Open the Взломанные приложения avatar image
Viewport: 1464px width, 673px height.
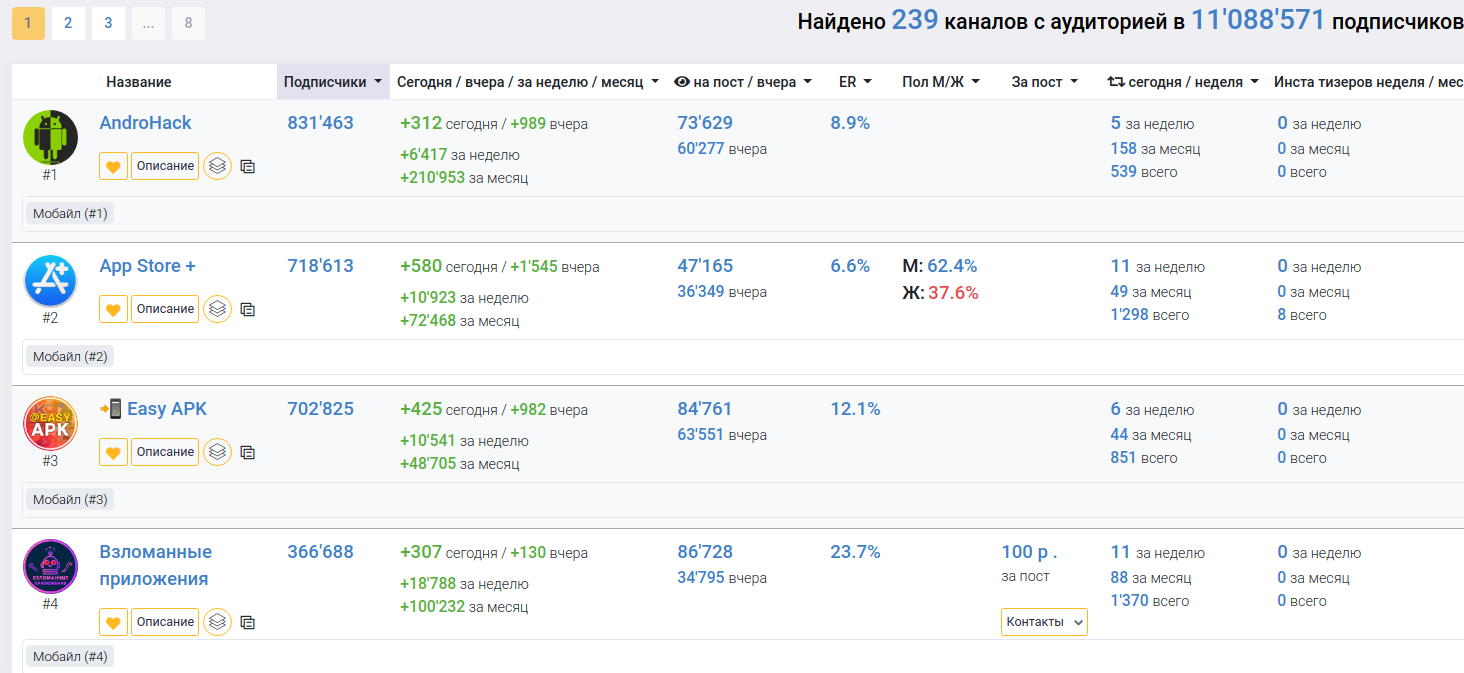pyautogui.click(x=50, y=566)
